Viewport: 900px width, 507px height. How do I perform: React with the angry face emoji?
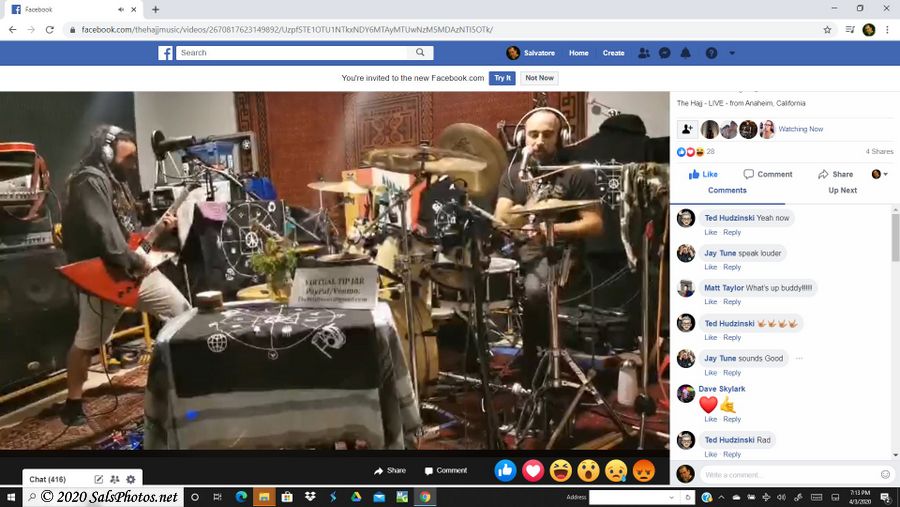[x=644, y=470]
